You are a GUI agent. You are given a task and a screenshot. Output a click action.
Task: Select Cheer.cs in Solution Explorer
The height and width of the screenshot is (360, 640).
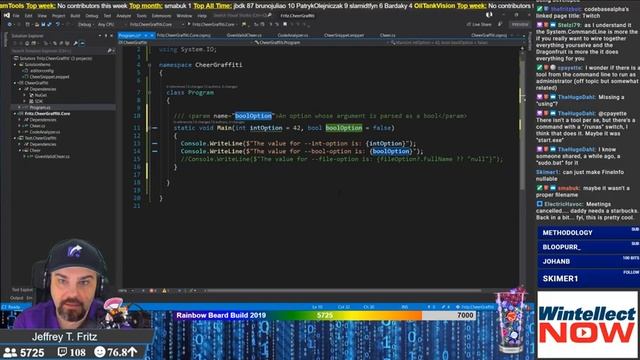(37, 126)
